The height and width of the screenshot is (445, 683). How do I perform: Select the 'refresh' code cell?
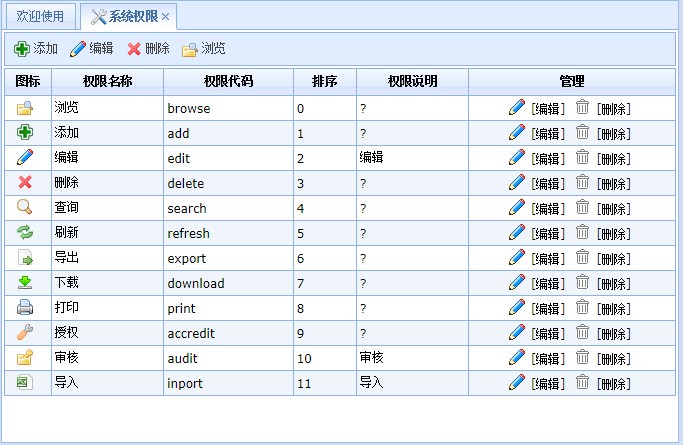point(229,233)
